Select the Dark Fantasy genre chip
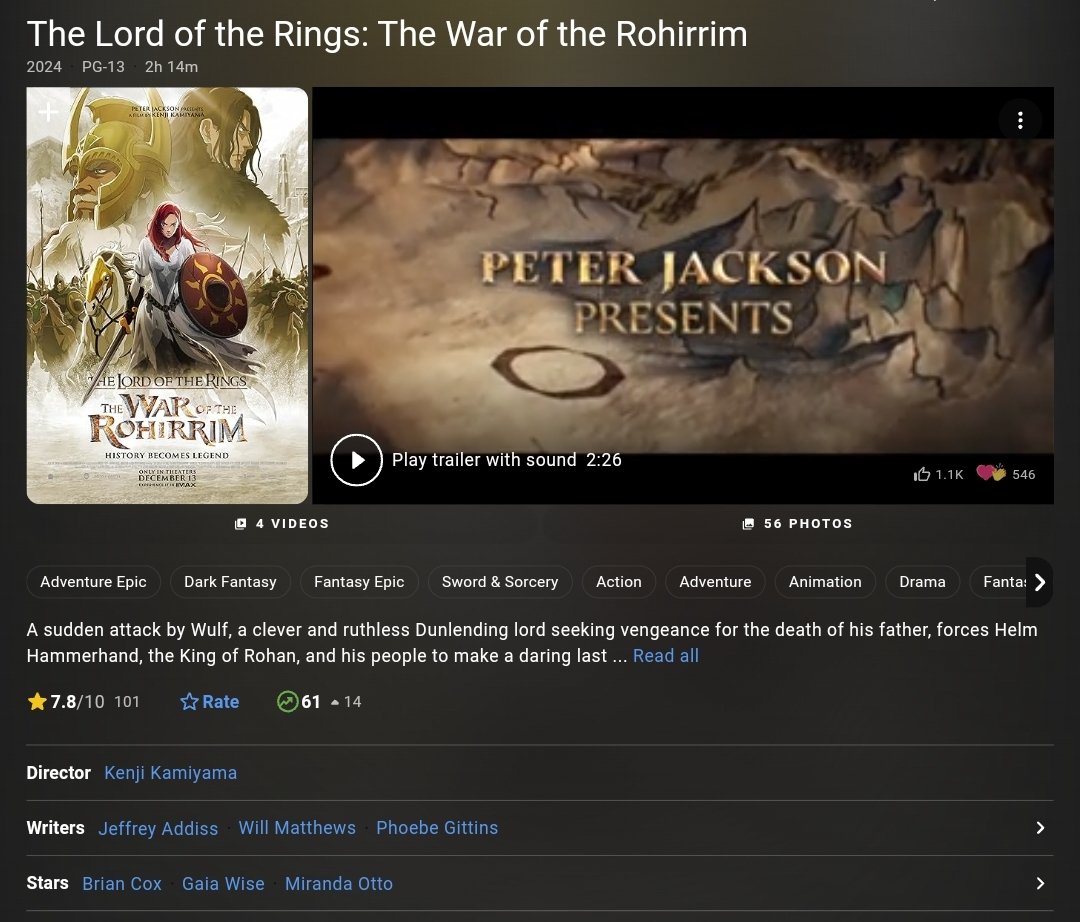 pos(230,582)
